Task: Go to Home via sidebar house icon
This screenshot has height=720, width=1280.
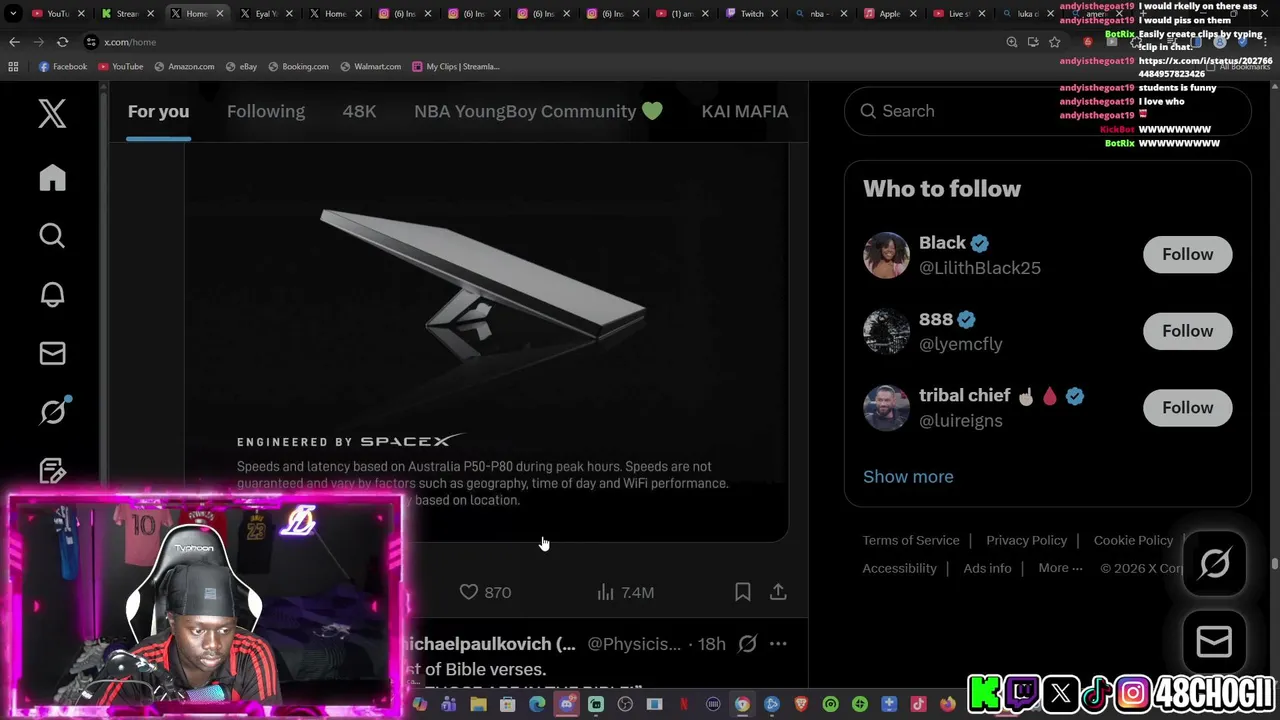Action: pyautogui.click(x=52, y=178)
